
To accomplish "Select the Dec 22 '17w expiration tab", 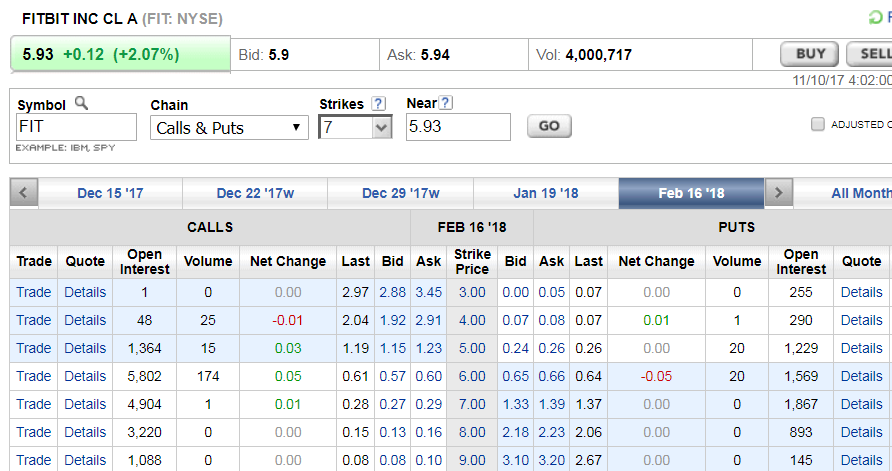I will (255, 193).
